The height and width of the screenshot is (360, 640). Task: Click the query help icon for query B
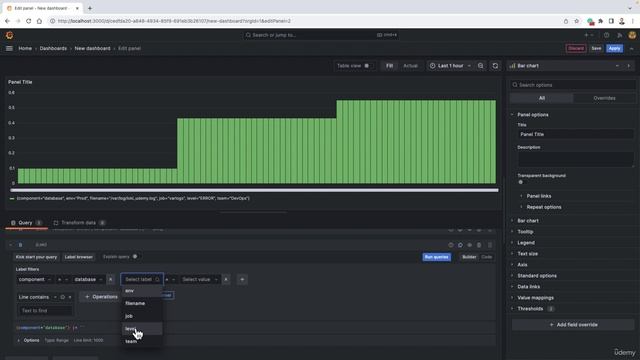coord(451,245)
